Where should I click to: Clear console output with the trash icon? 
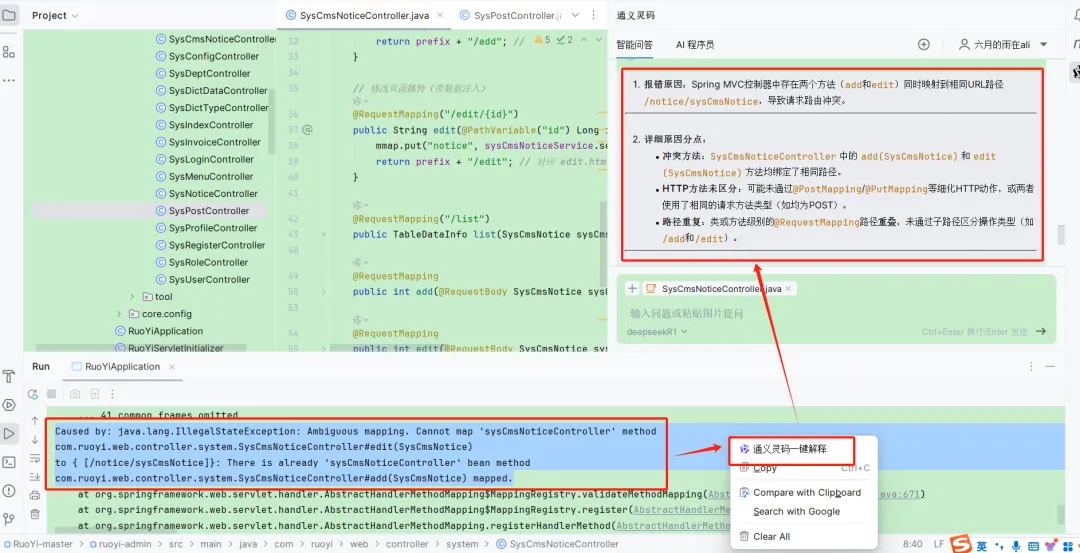click(x=34, y=514)
